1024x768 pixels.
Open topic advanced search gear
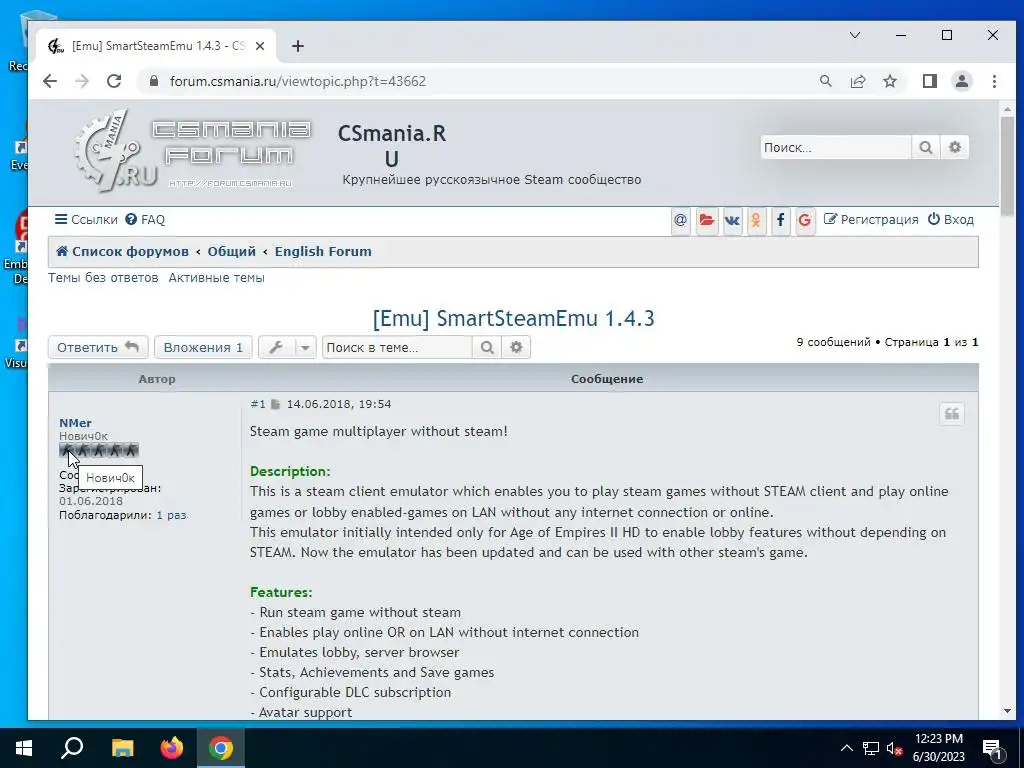coord(516,347)
